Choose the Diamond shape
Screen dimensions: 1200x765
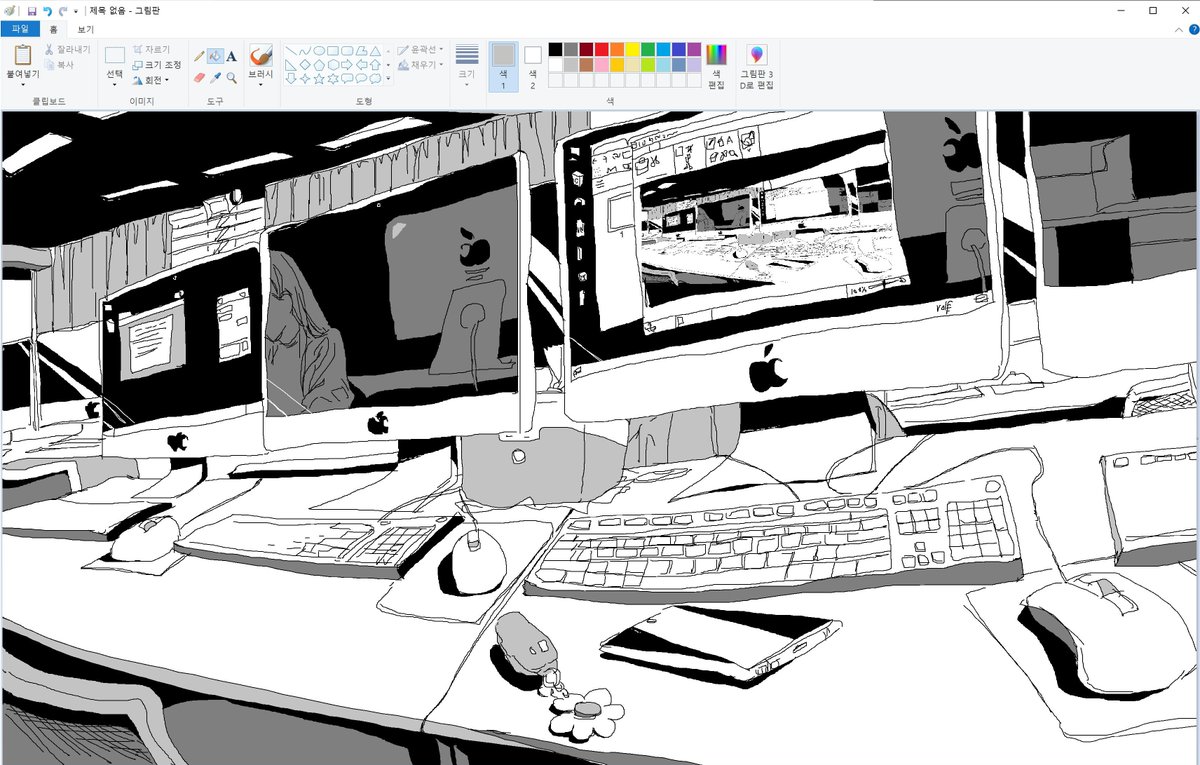point(305,65)
